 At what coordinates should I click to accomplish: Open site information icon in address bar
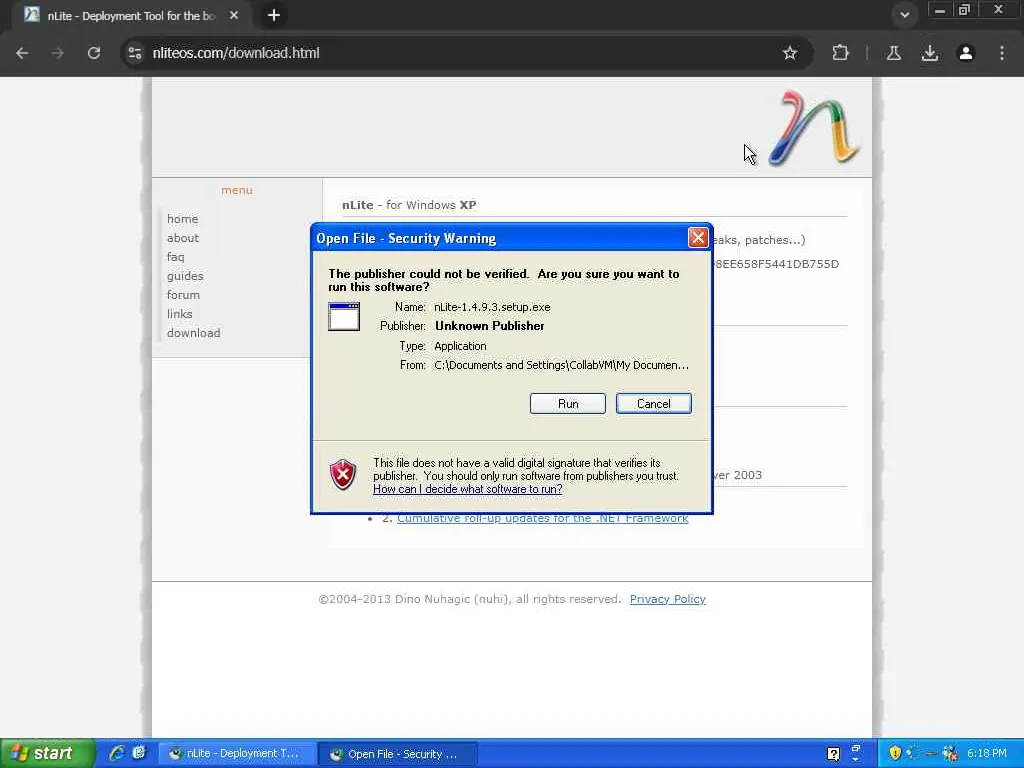coord(135,53)
